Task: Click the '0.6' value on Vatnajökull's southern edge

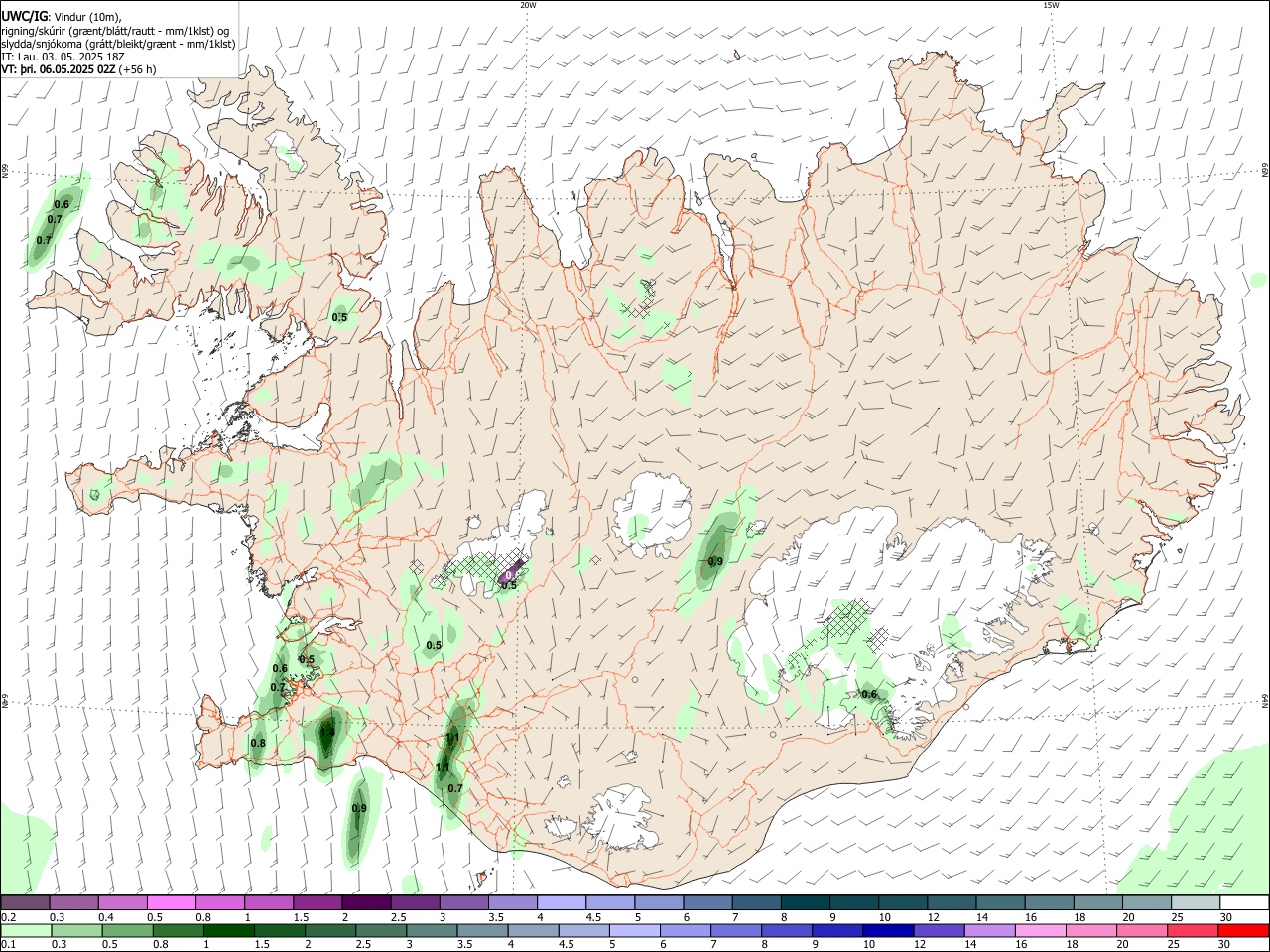Action: pyautogui.click(x=869, y=694)
